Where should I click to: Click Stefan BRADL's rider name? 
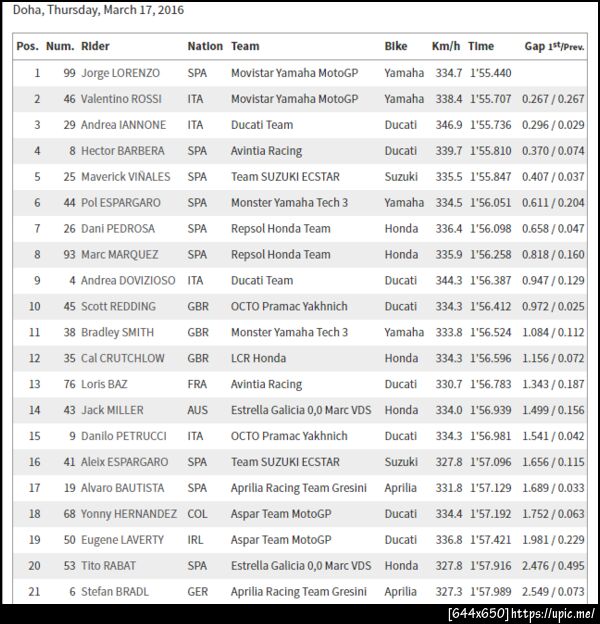coord(114,592)
